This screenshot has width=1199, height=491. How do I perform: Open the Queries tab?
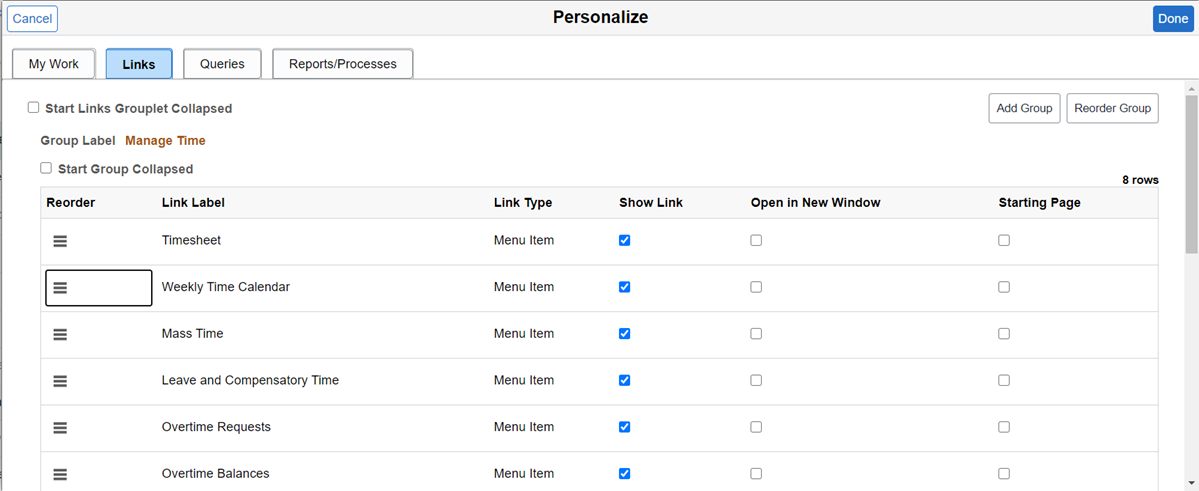[x=222, y=64]
